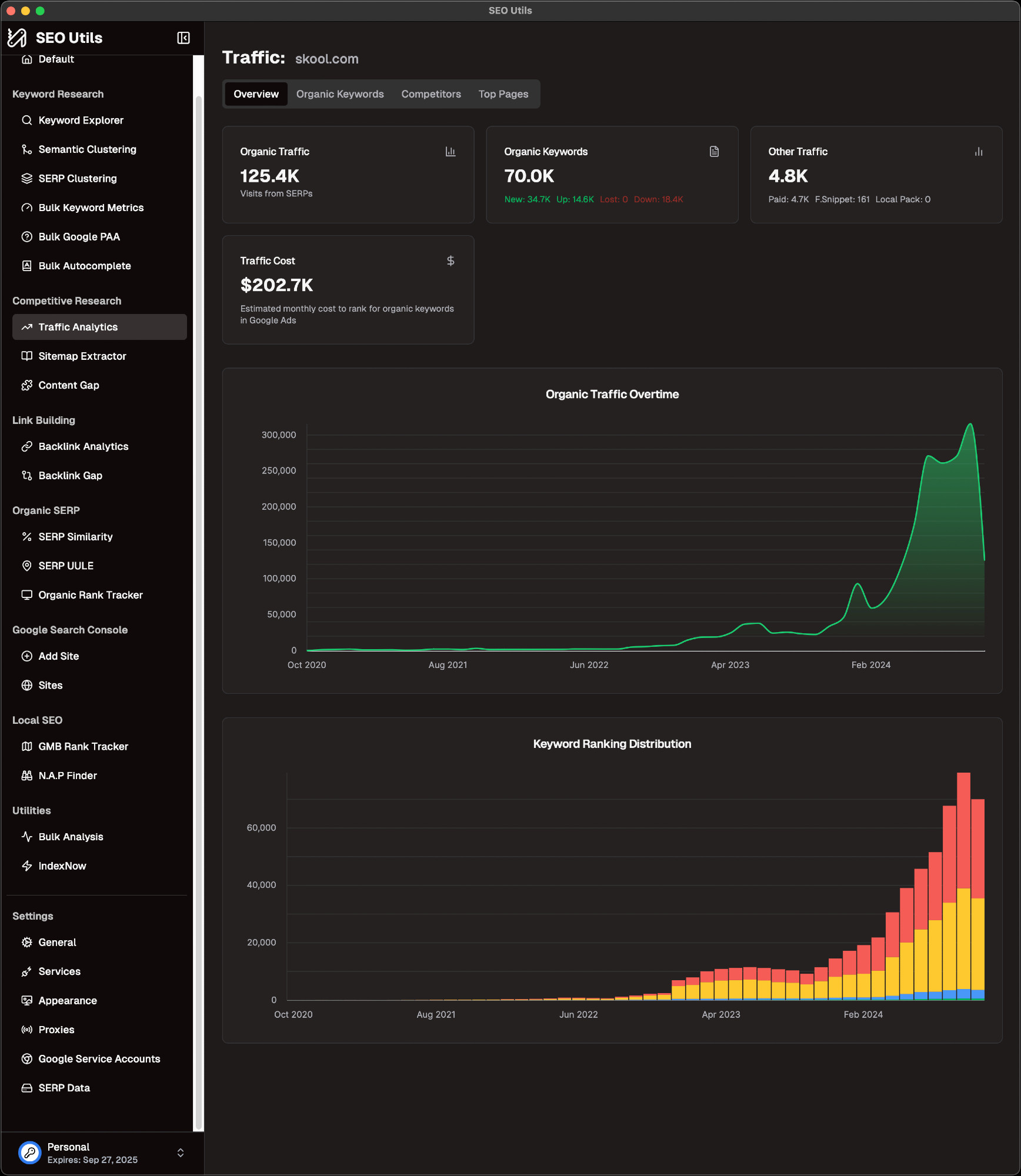
Task: Click the Expires: Sep 27, 2025 text
Action: (x=92, y=1160)
